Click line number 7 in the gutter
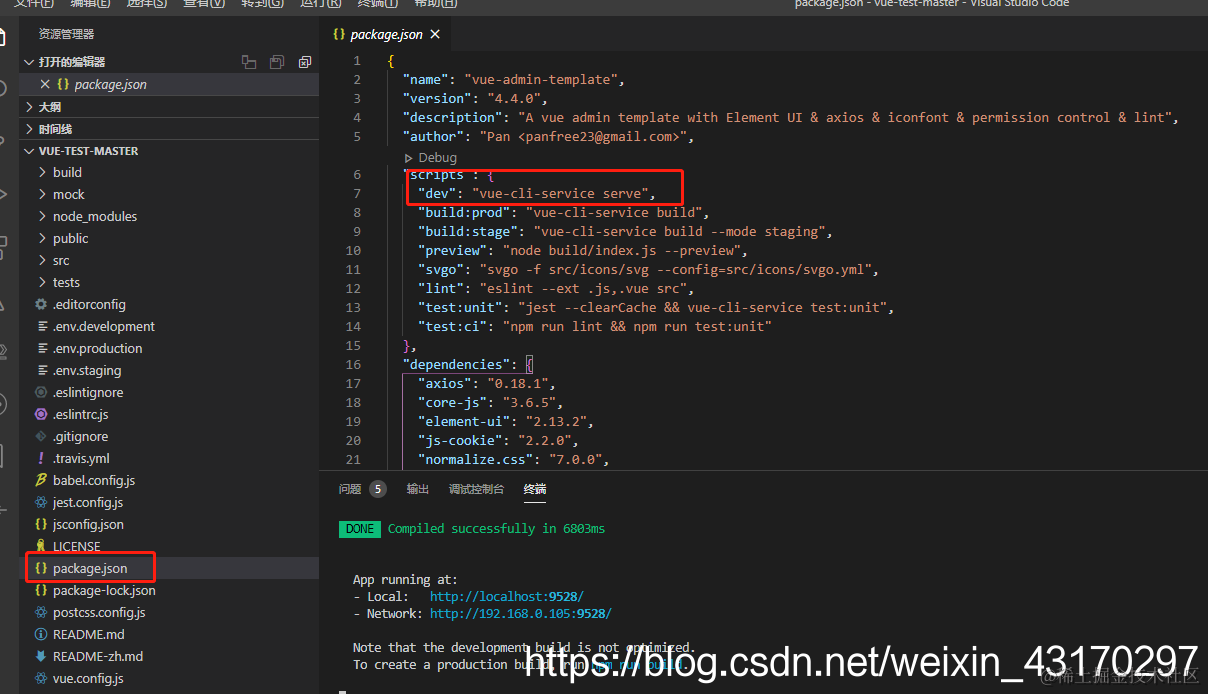 click(x=356, y=194)
